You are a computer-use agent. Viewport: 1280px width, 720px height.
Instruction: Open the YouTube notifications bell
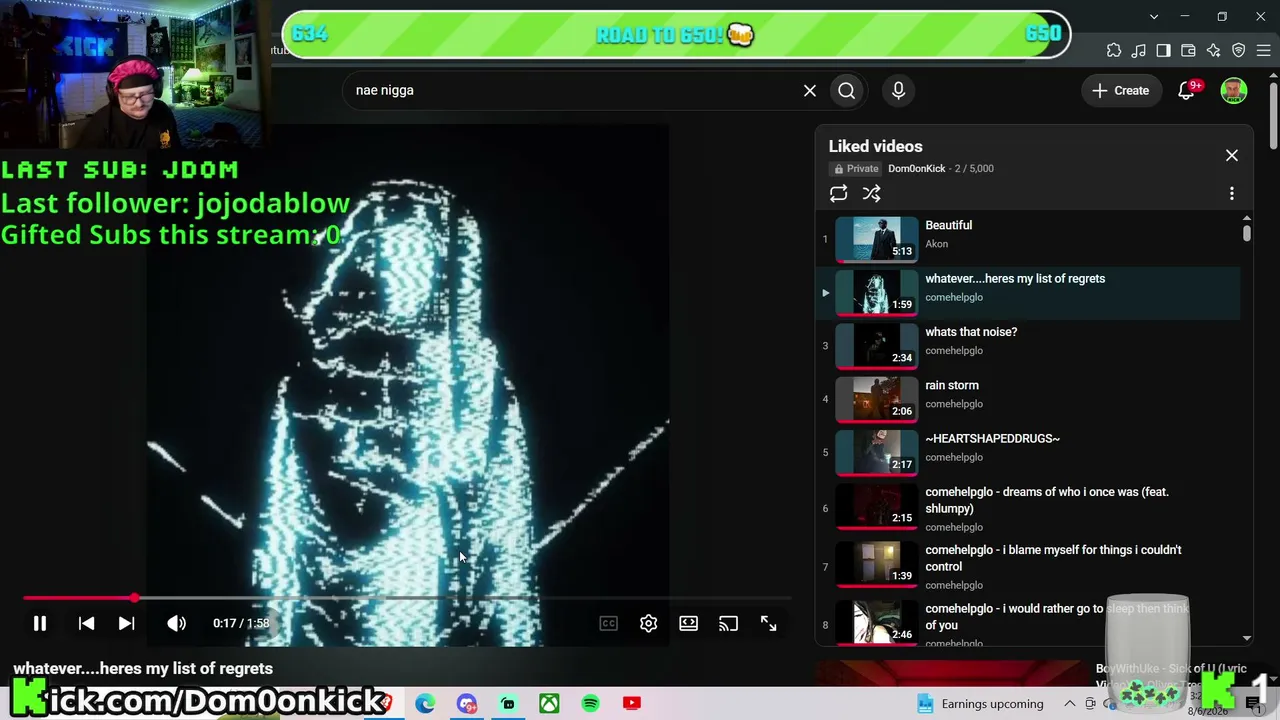click(1187, 90)
